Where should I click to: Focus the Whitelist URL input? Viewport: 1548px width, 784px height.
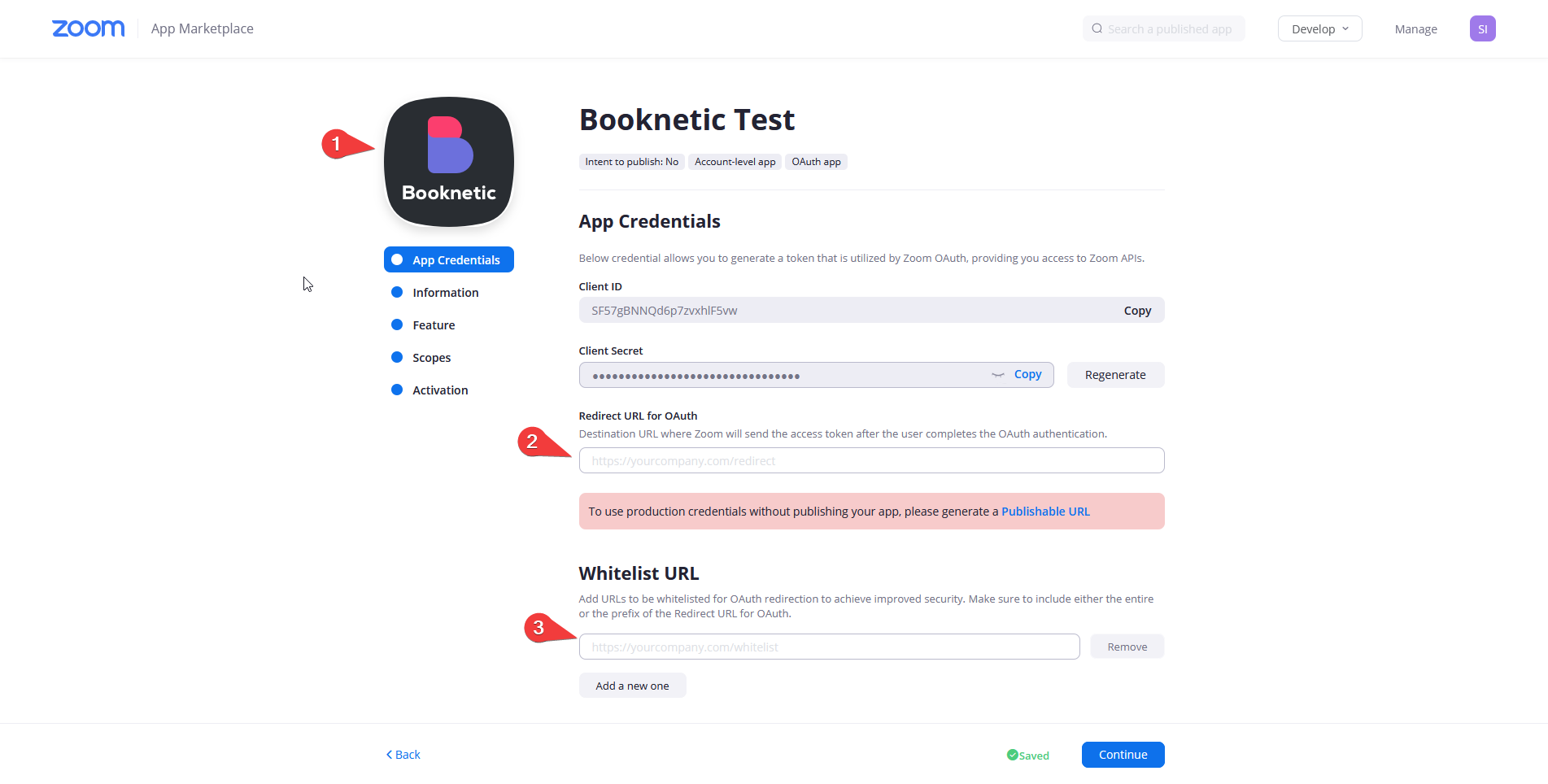coord(829,647)
